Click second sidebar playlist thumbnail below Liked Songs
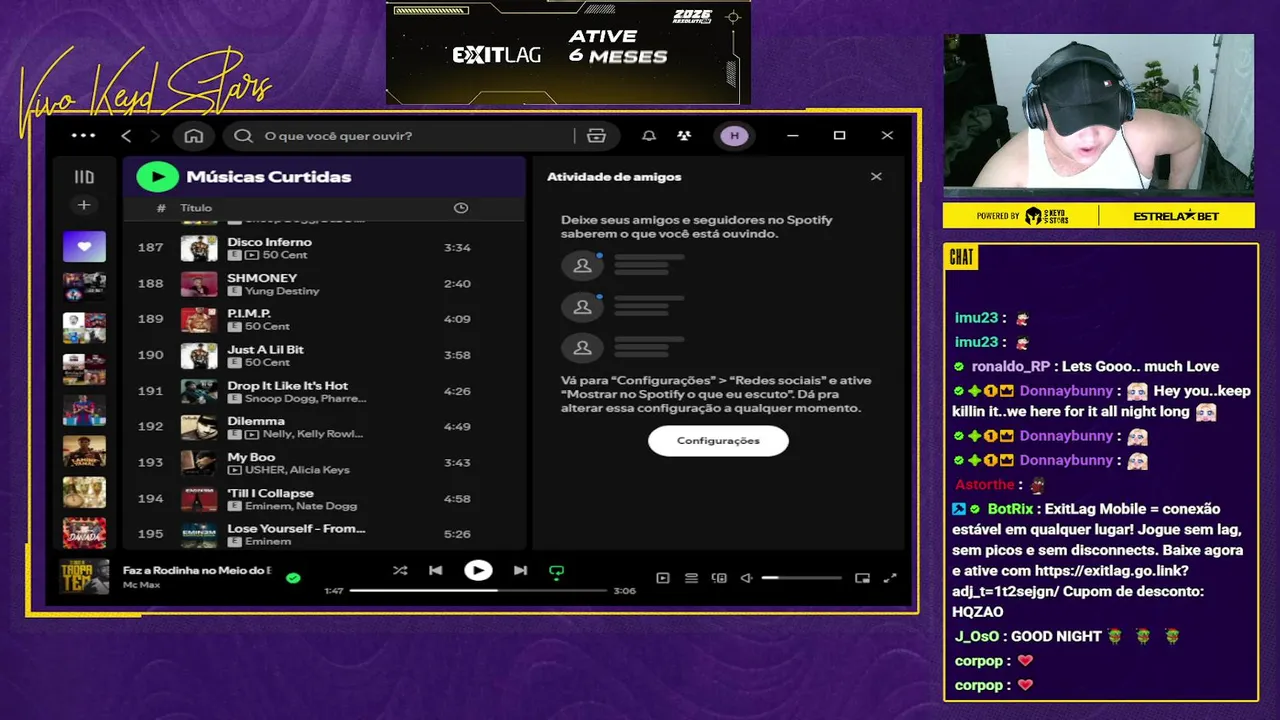The height and width of the screenshot is (720, 1280). [84, 328]
